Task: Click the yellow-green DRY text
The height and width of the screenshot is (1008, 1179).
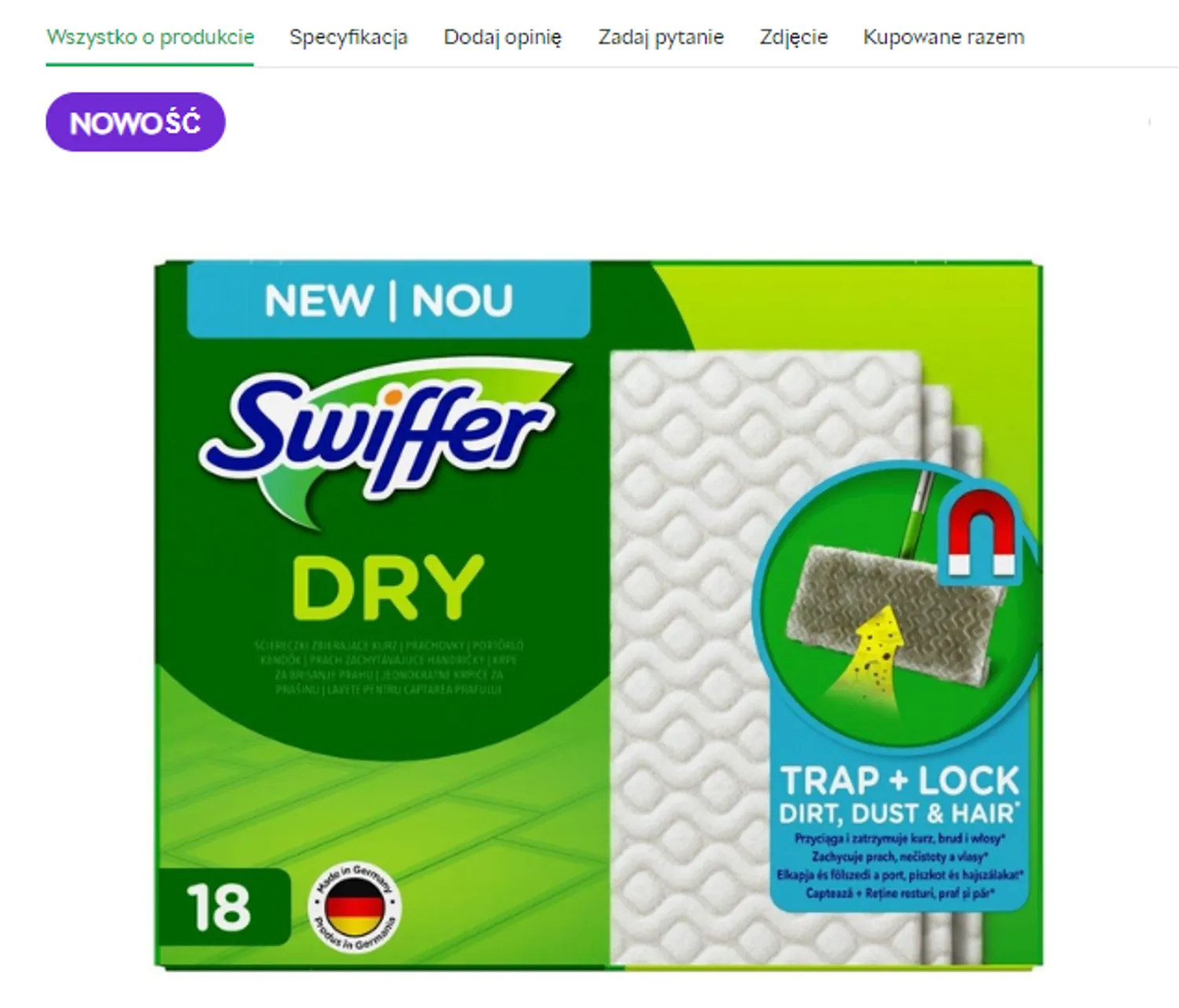Action: click(387, 586)
